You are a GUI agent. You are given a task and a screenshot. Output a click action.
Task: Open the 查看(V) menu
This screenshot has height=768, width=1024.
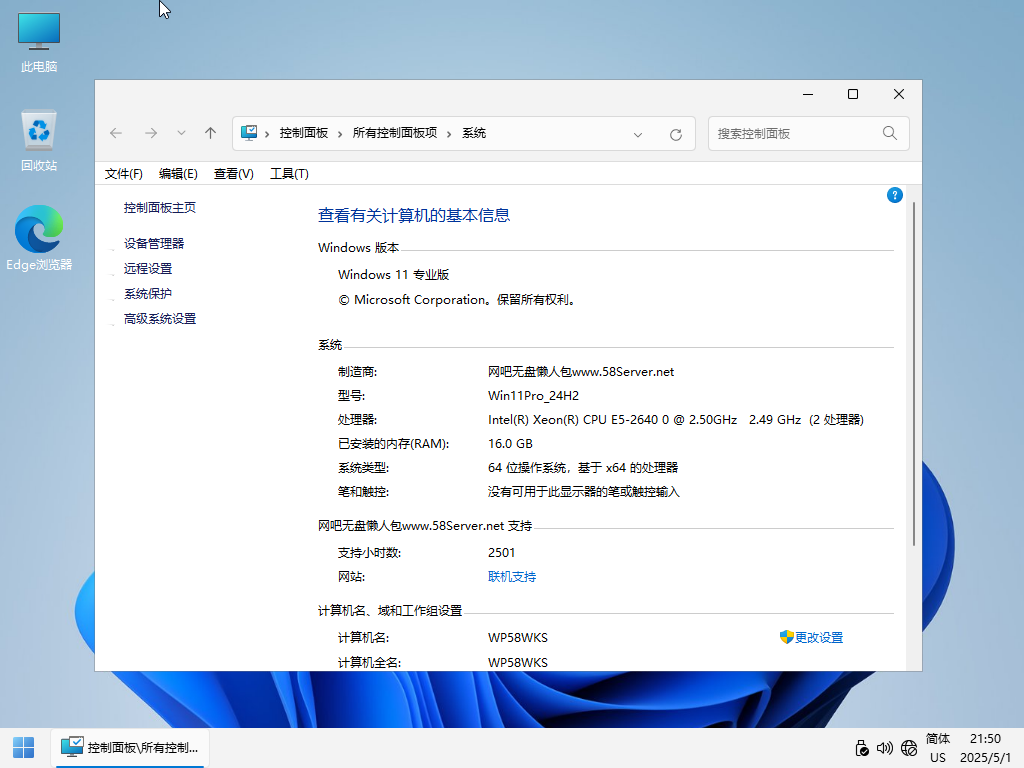[234, 174]
